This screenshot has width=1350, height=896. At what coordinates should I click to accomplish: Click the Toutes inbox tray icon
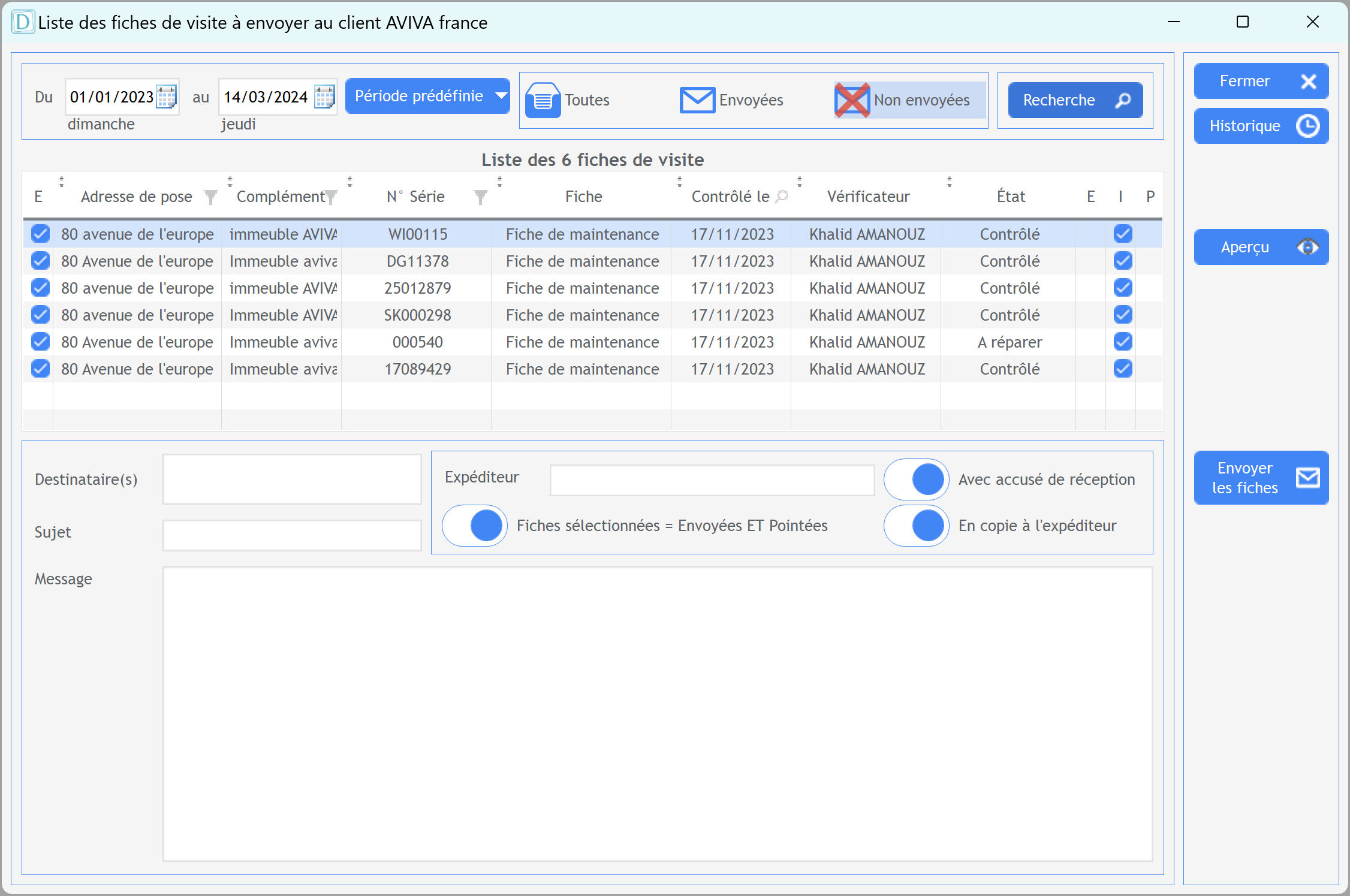pyautogui.click(x=543, y=100)
